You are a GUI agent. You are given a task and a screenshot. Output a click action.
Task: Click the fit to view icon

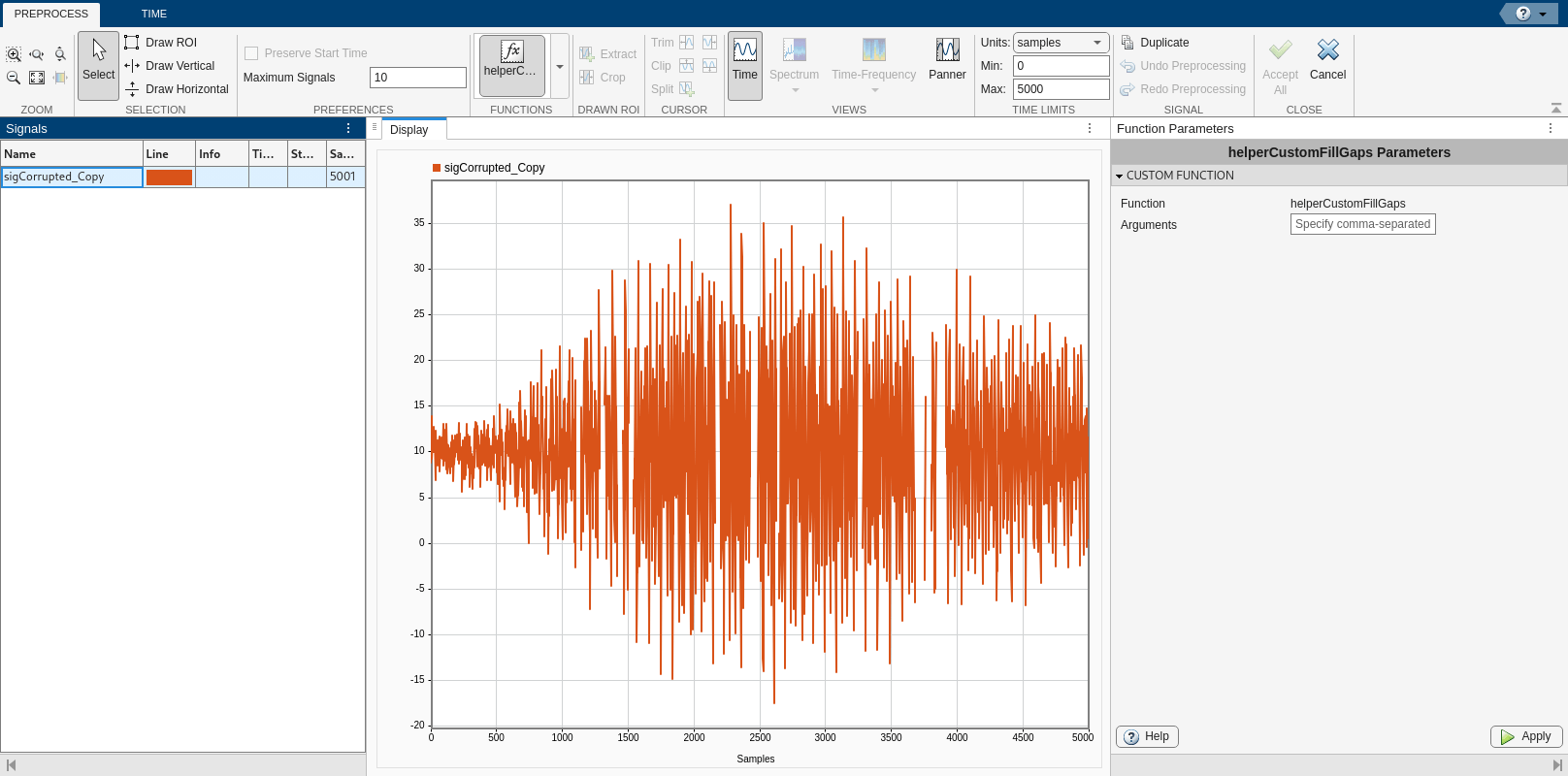click(37, 78)
